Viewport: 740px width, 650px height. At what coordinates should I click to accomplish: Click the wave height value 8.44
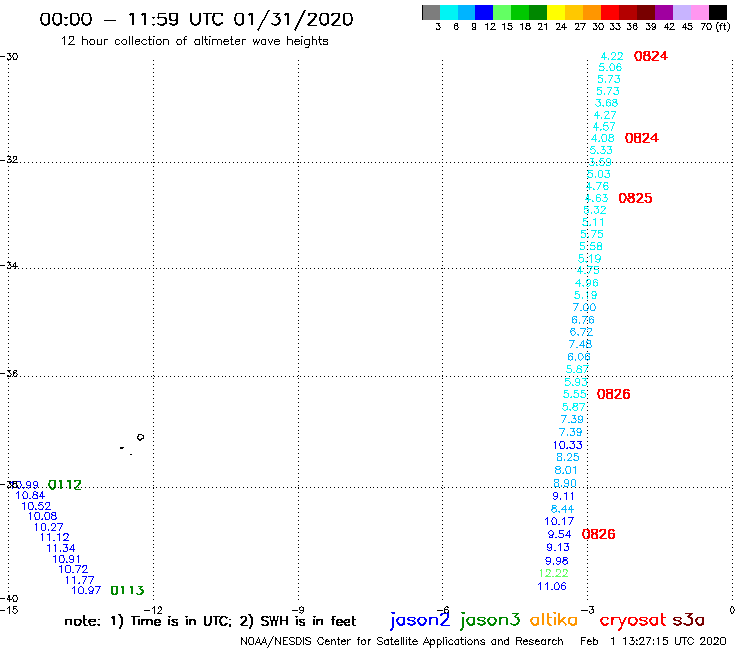[563, 509]
